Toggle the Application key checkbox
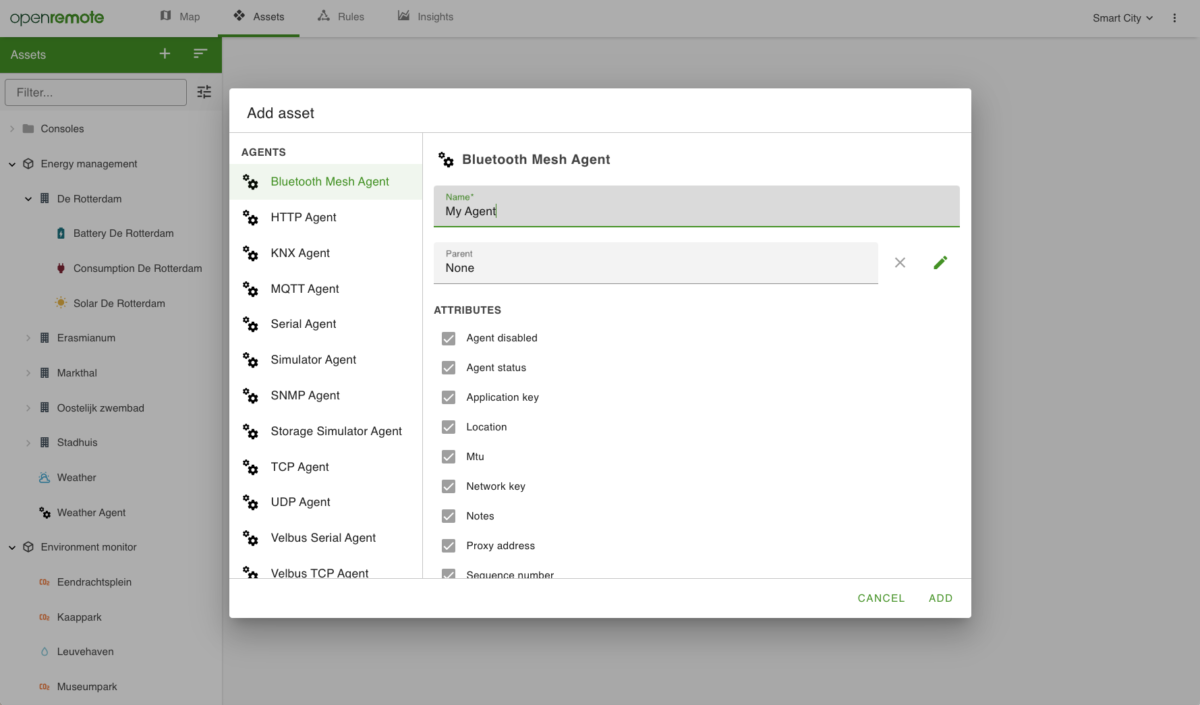This screenshot has width=1200, height=705. pos(449,397)
